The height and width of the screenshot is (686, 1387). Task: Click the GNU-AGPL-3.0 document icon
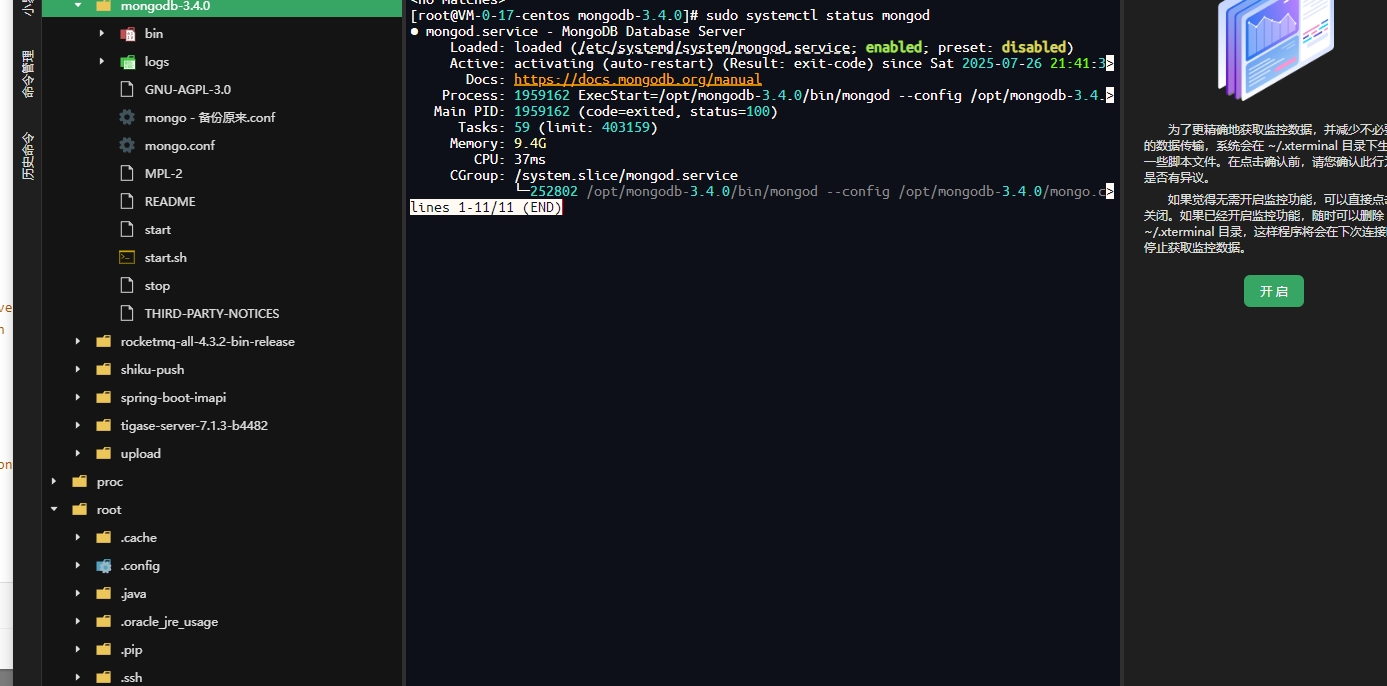(126, 89)
